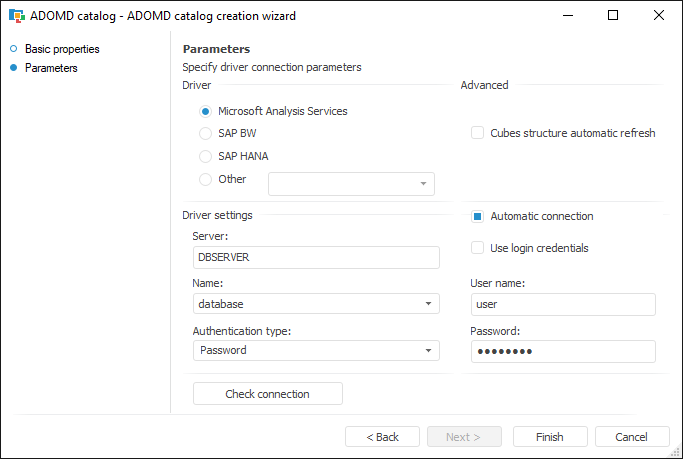Go to Basic properties step
The height and width of the screenshot is (460, 684).
(x=62, y=49)
